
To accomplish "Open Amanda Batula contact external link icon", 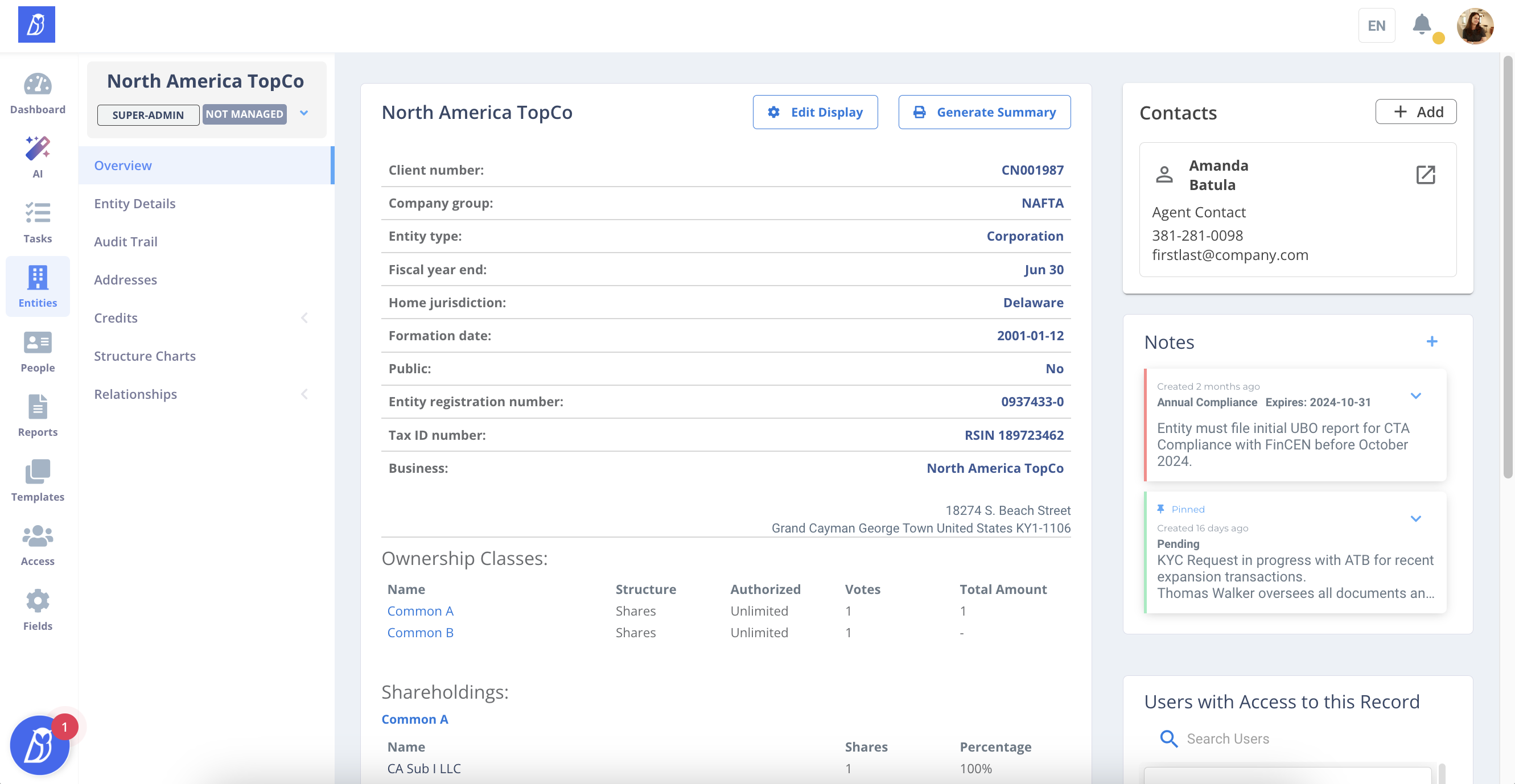I will pyautogui.click(x=1426, y=175).
